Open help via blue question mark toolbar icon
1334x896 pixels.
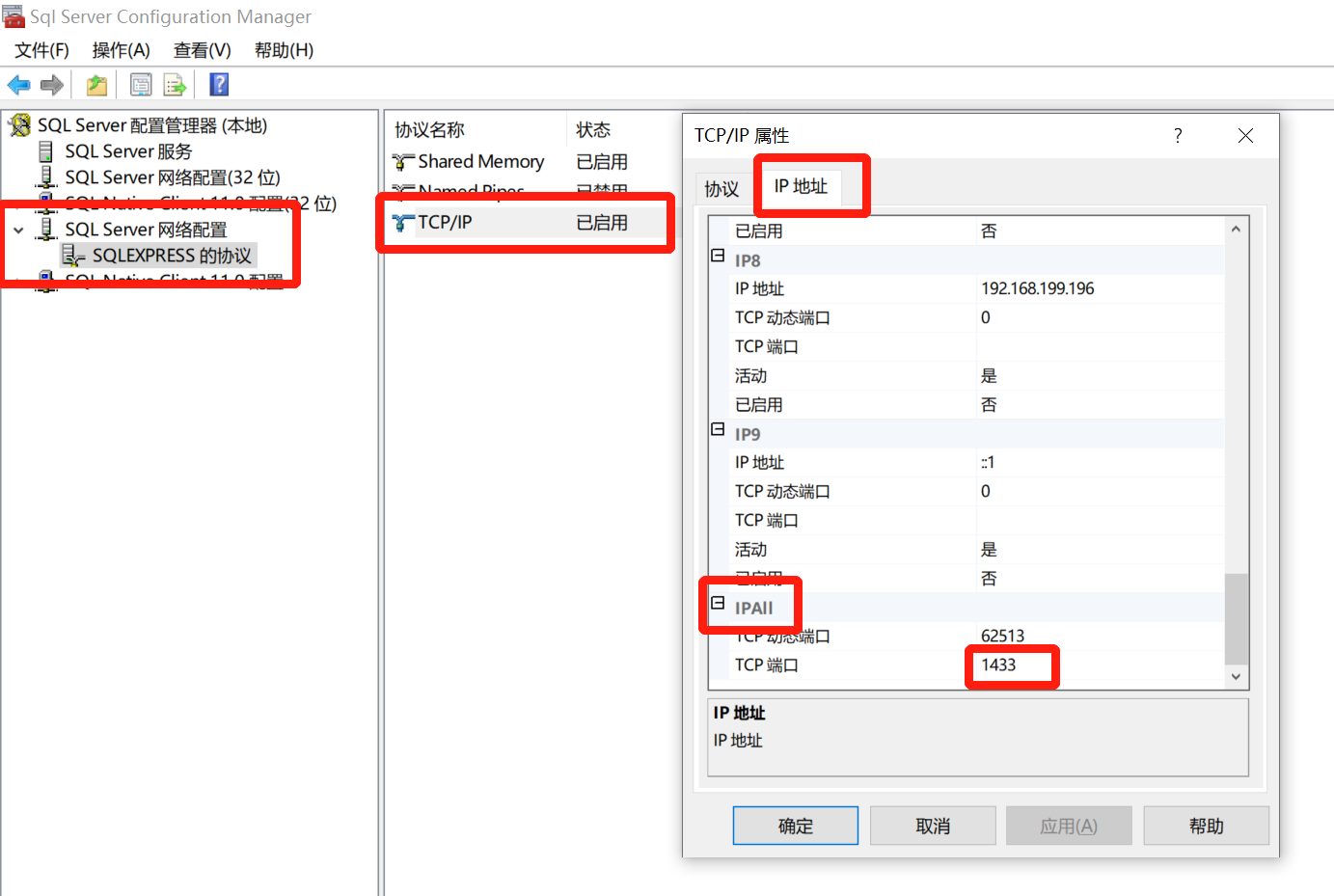[x=219, y=85]
